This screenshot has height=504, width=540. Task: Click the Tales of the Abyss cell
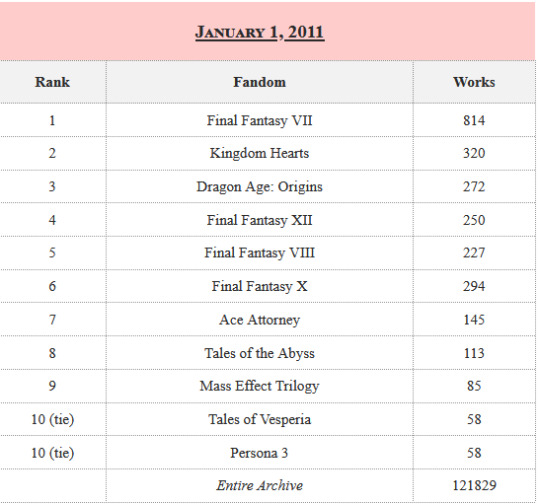click(260, 353)
